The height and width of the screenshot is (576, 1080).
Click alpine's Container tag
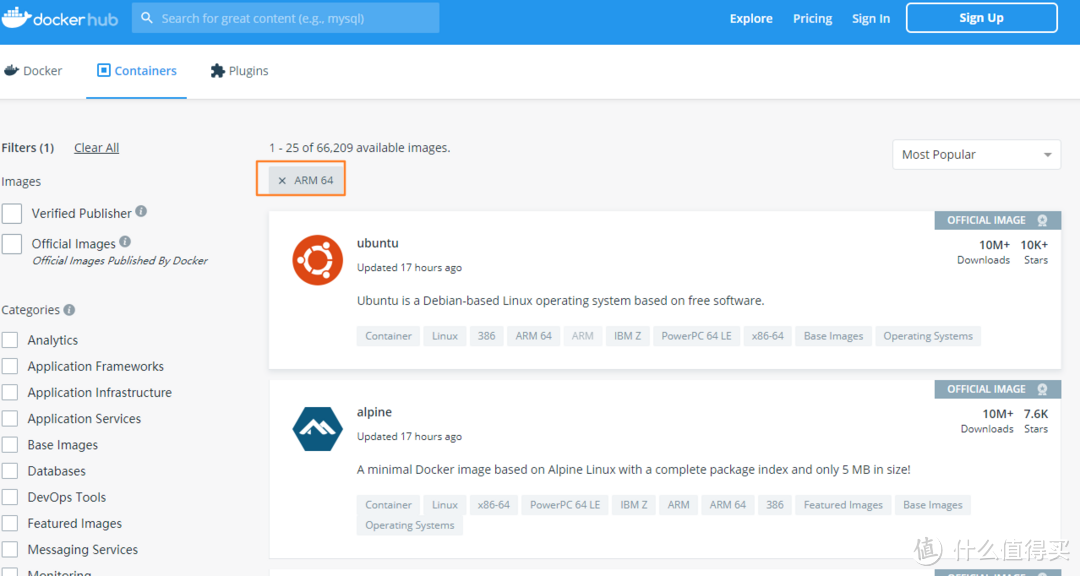coord(388,505)
